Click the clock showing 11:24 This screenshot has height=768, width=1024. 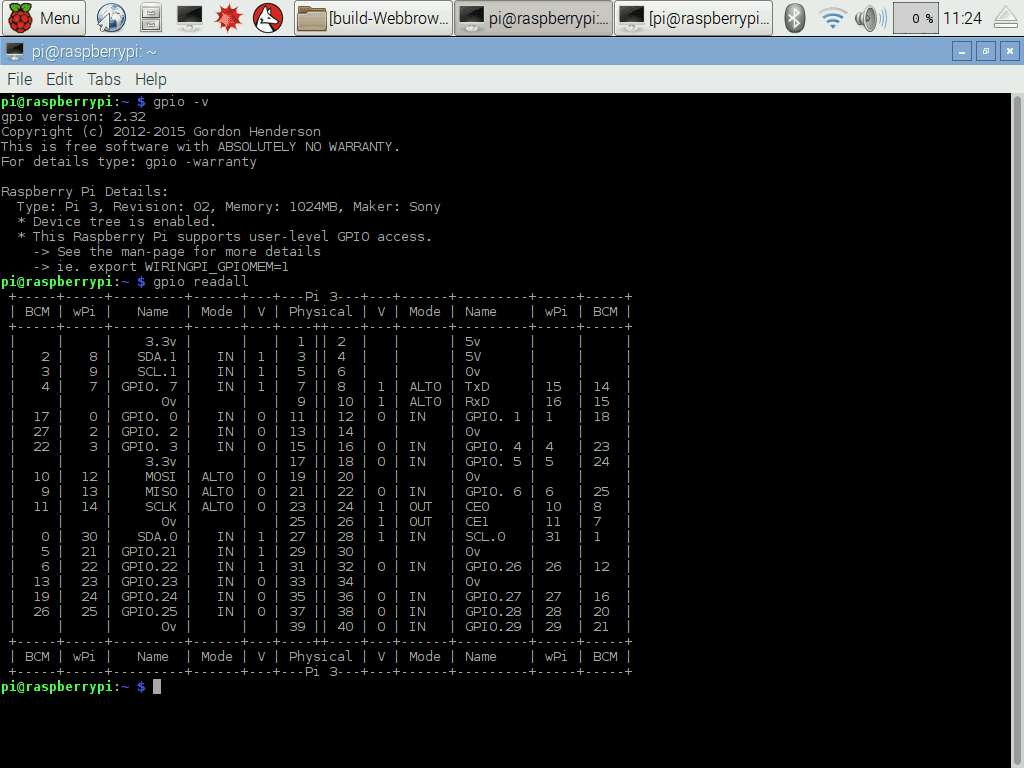pos(962,17)
